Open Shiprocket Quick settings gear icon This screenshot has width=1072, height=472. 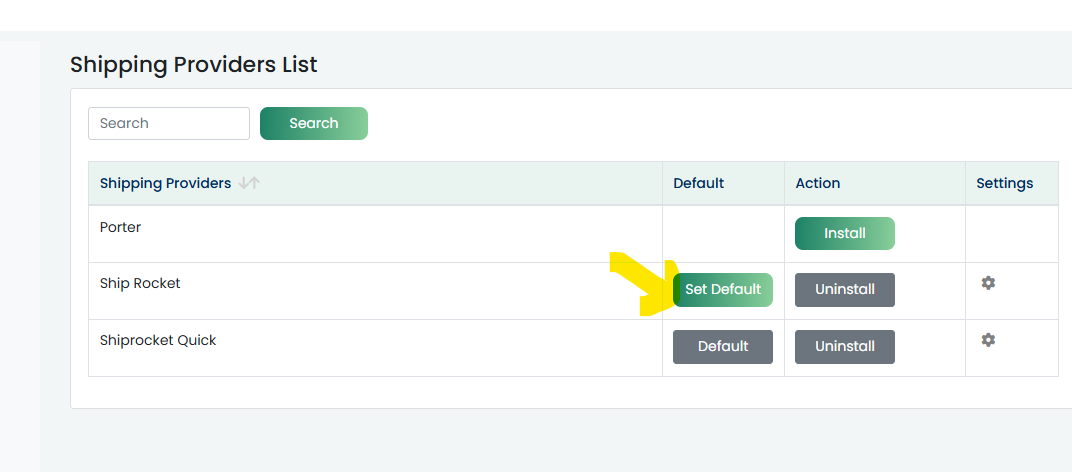point(988,339)
